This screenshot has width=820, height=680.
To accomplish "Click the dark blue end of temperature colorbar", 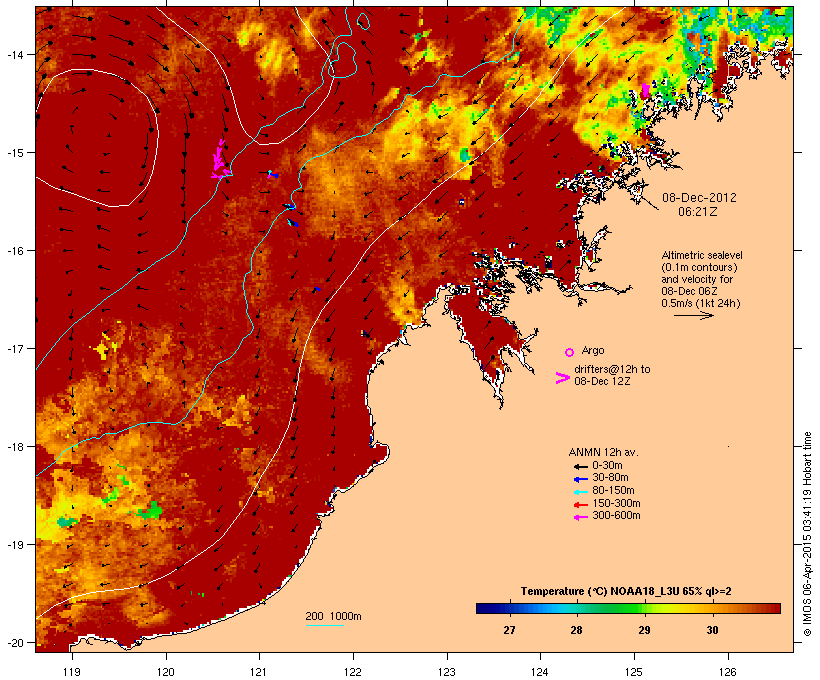I will 486,608.
